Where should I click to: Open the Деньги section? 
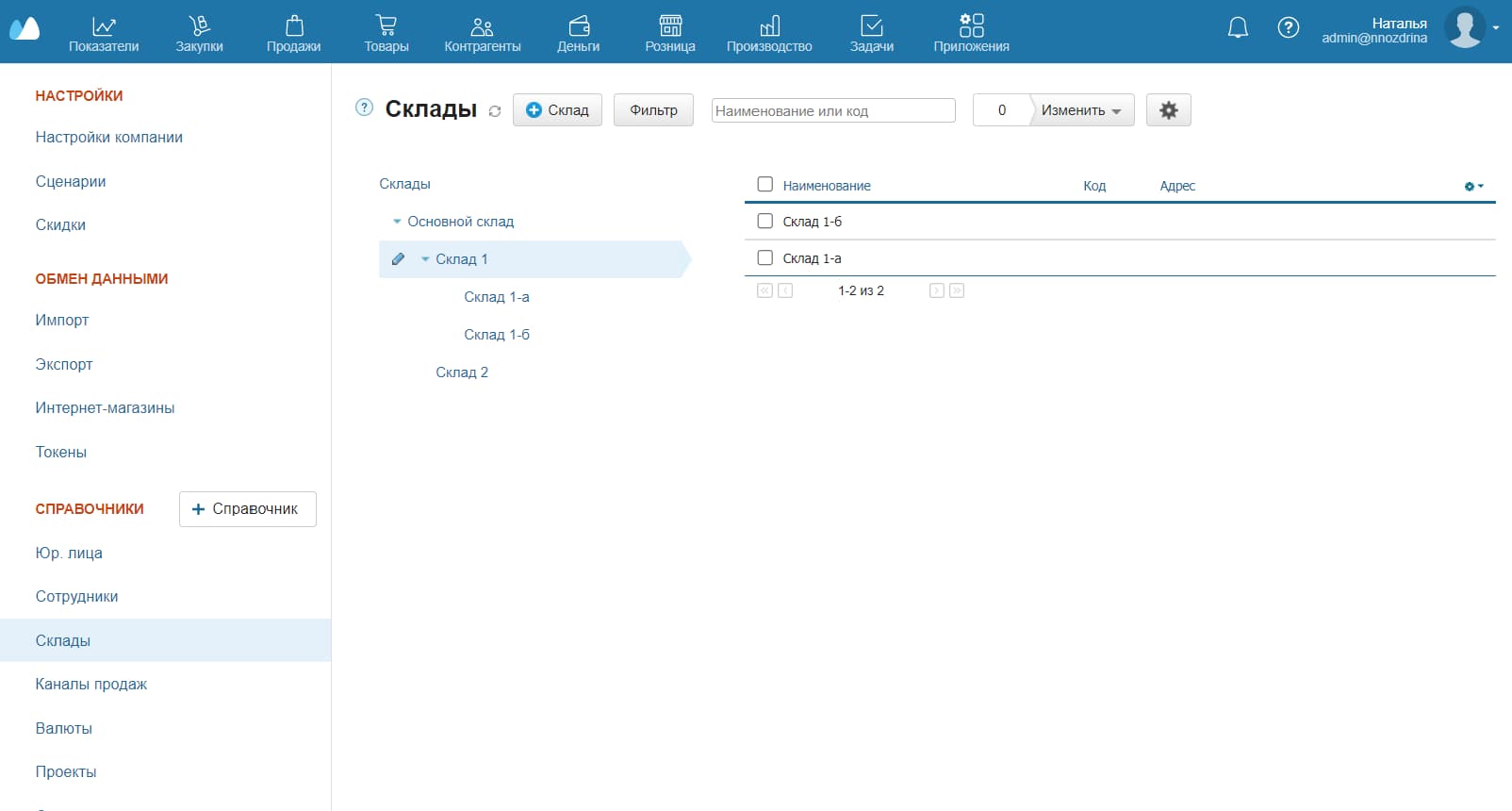pos(578,33)
